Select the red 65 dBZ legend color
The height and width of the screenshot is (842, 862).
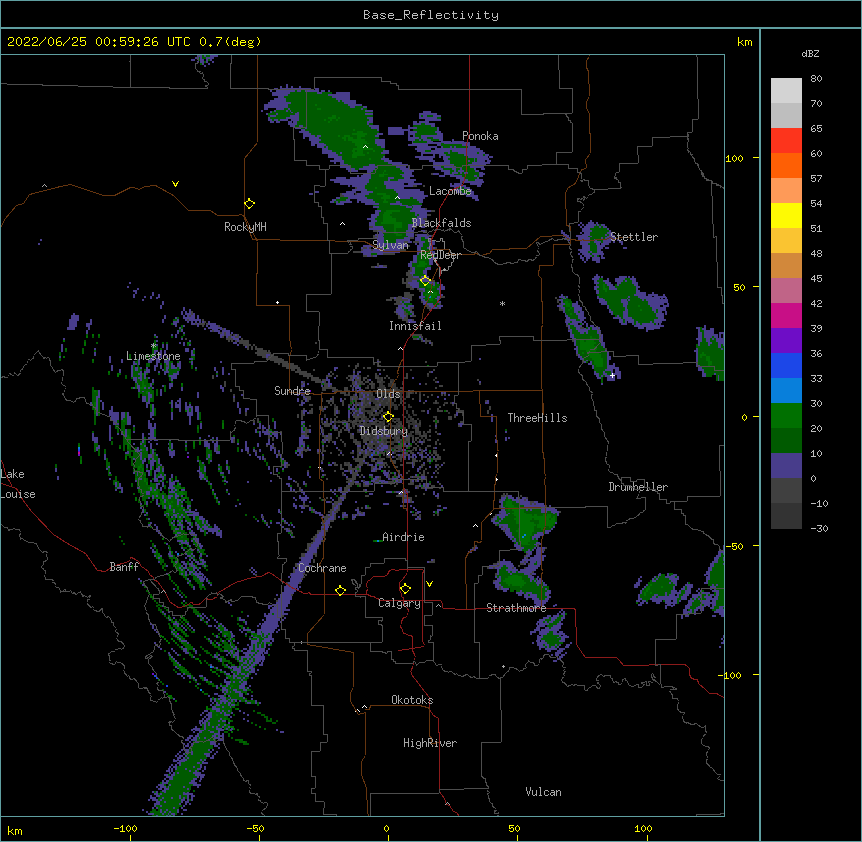click(786, 141)
